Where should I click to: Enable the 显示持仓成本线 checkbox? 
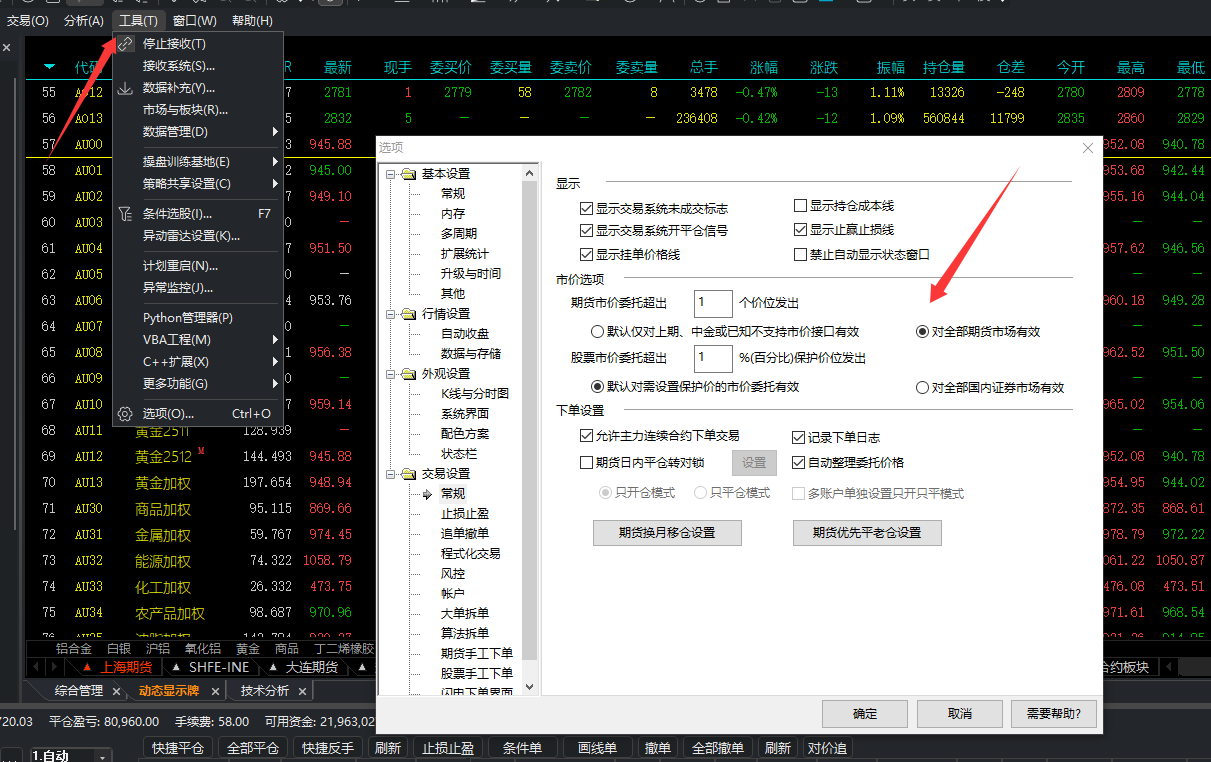(x=800, y=206)
